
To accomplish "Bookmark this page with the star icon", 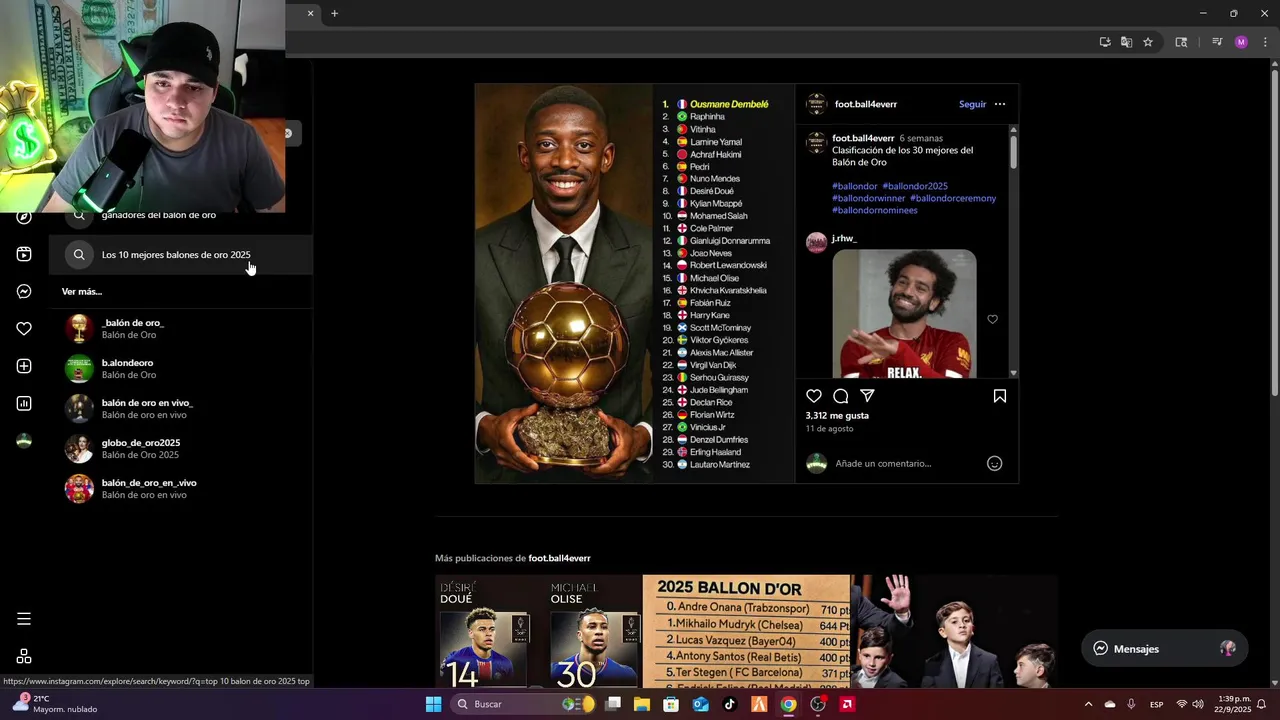I will pyautogui.click(x=1148, y=42).
